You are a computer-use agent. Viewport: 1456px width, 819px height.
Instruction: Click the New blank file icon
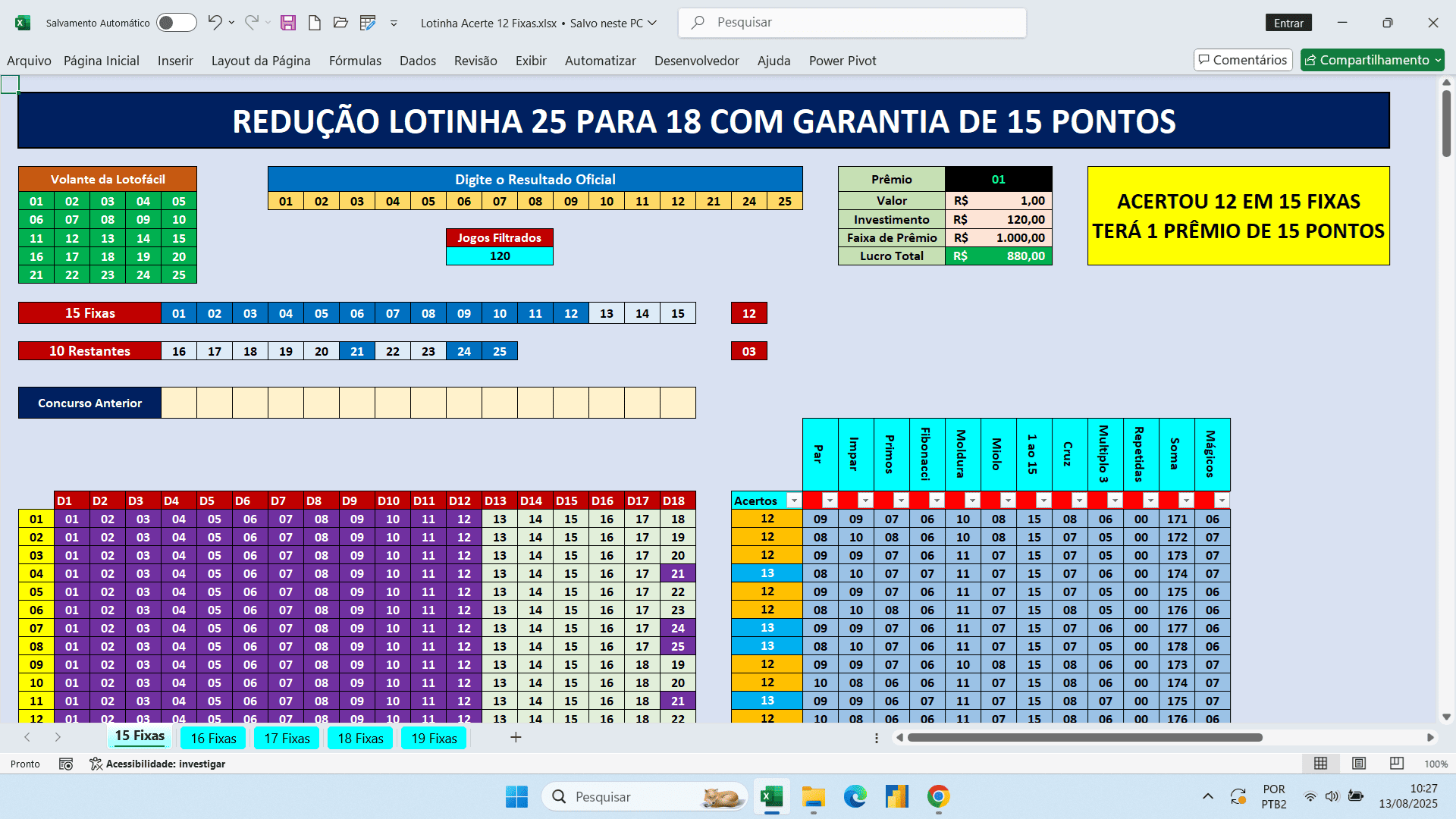314,23
